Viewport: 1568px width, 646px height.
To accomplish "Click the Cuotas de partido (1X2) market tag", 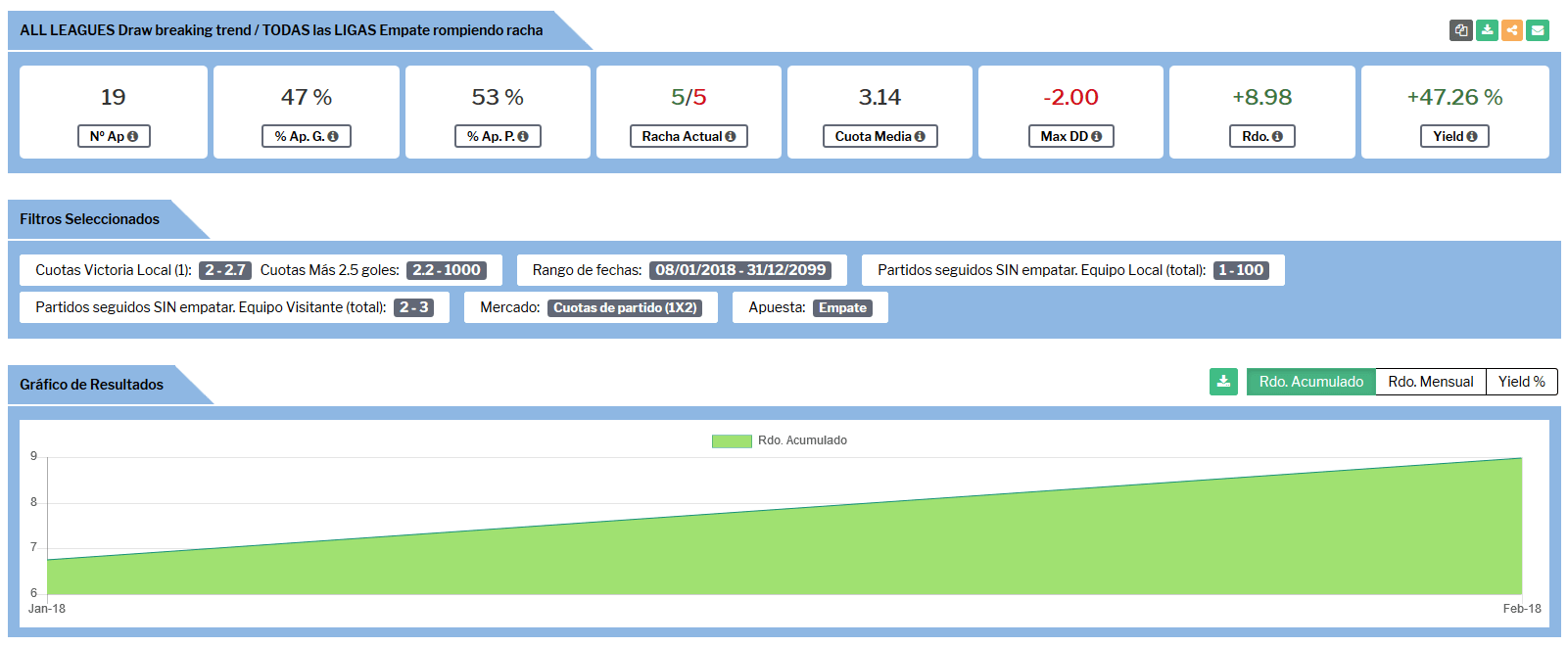I will coord(625,307).
